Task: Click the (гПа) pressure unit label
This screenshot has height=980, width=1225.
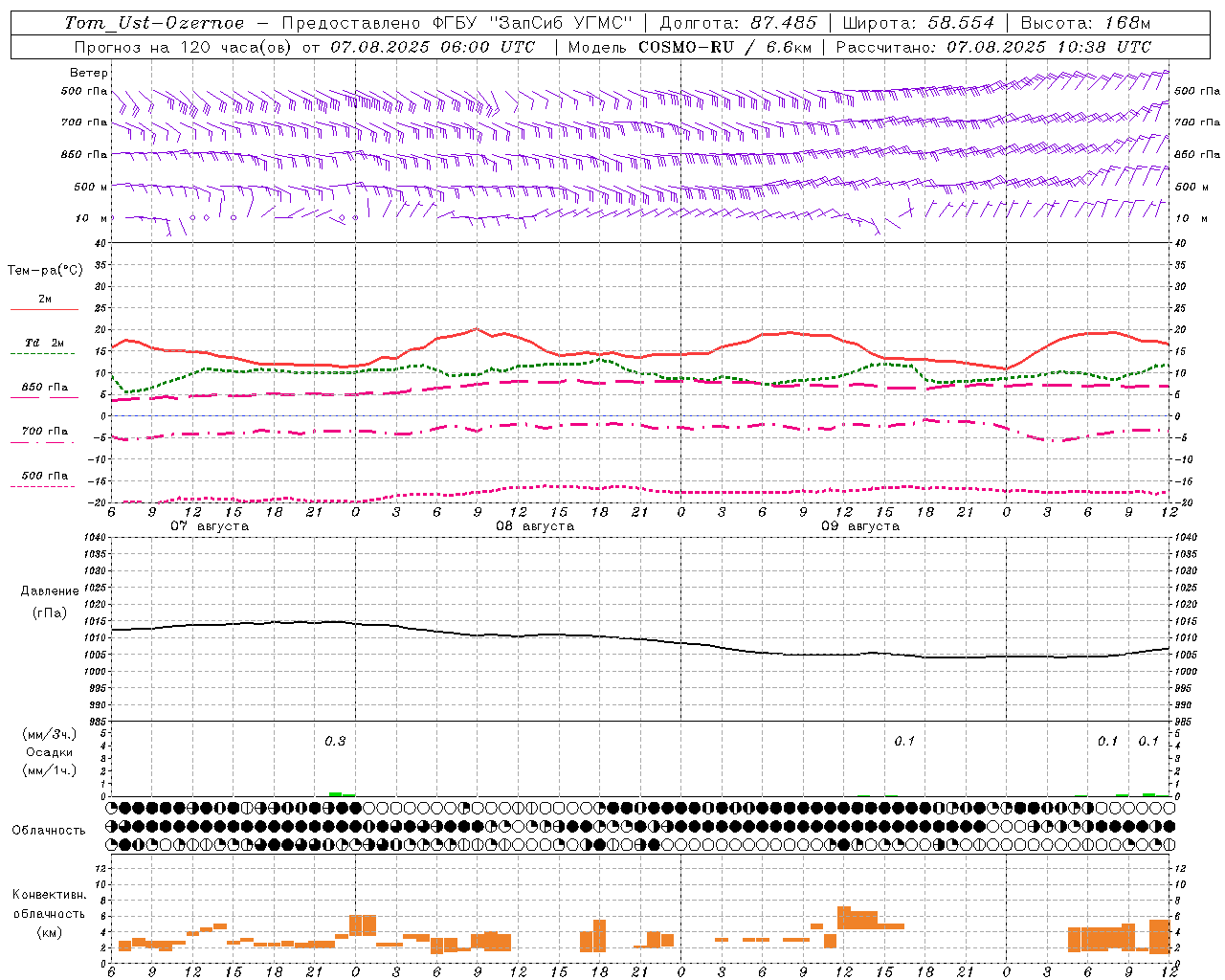Action: pyautogui.click(x=50, y=613)
